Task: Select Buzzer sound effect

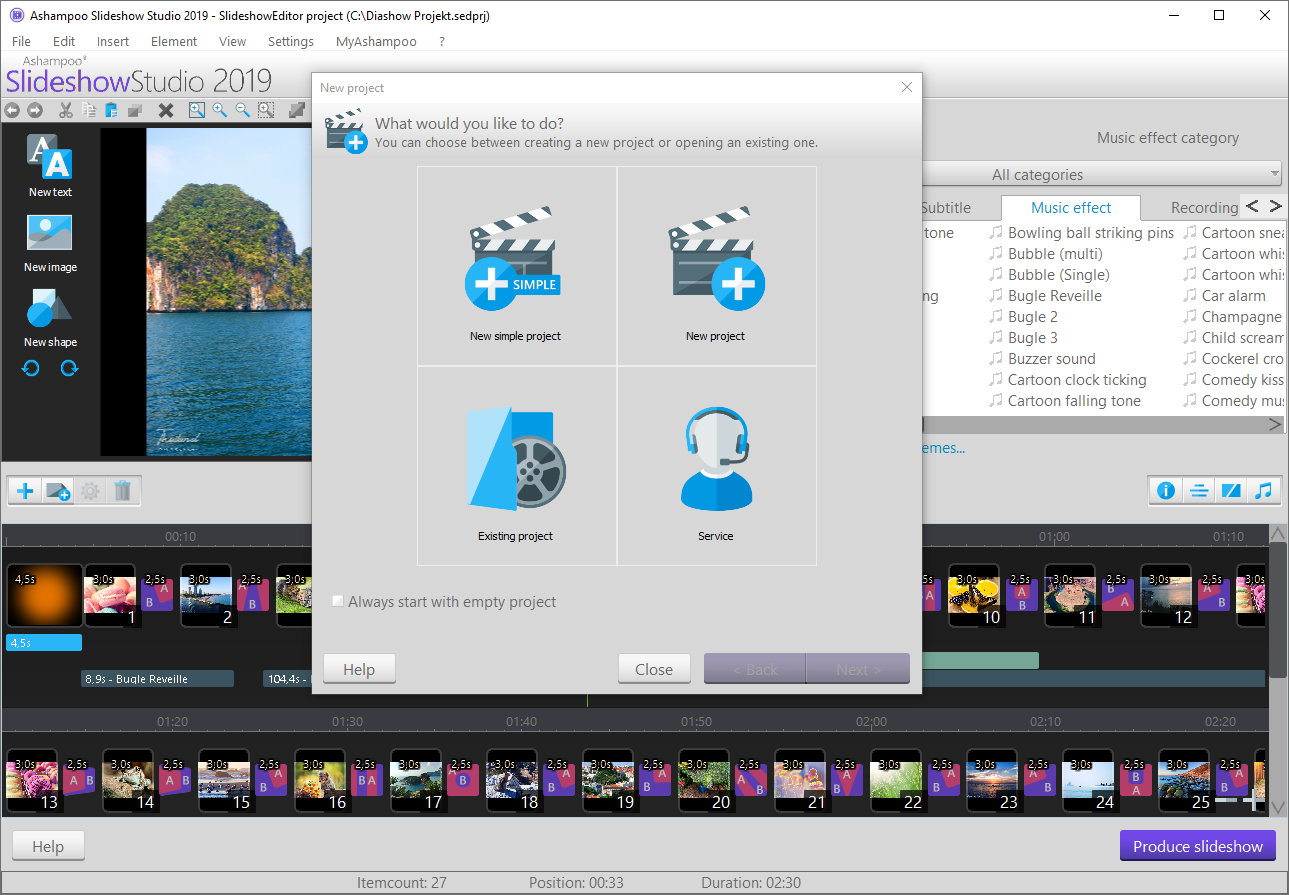Action: pyautogui.click(x=1042, y=358)
